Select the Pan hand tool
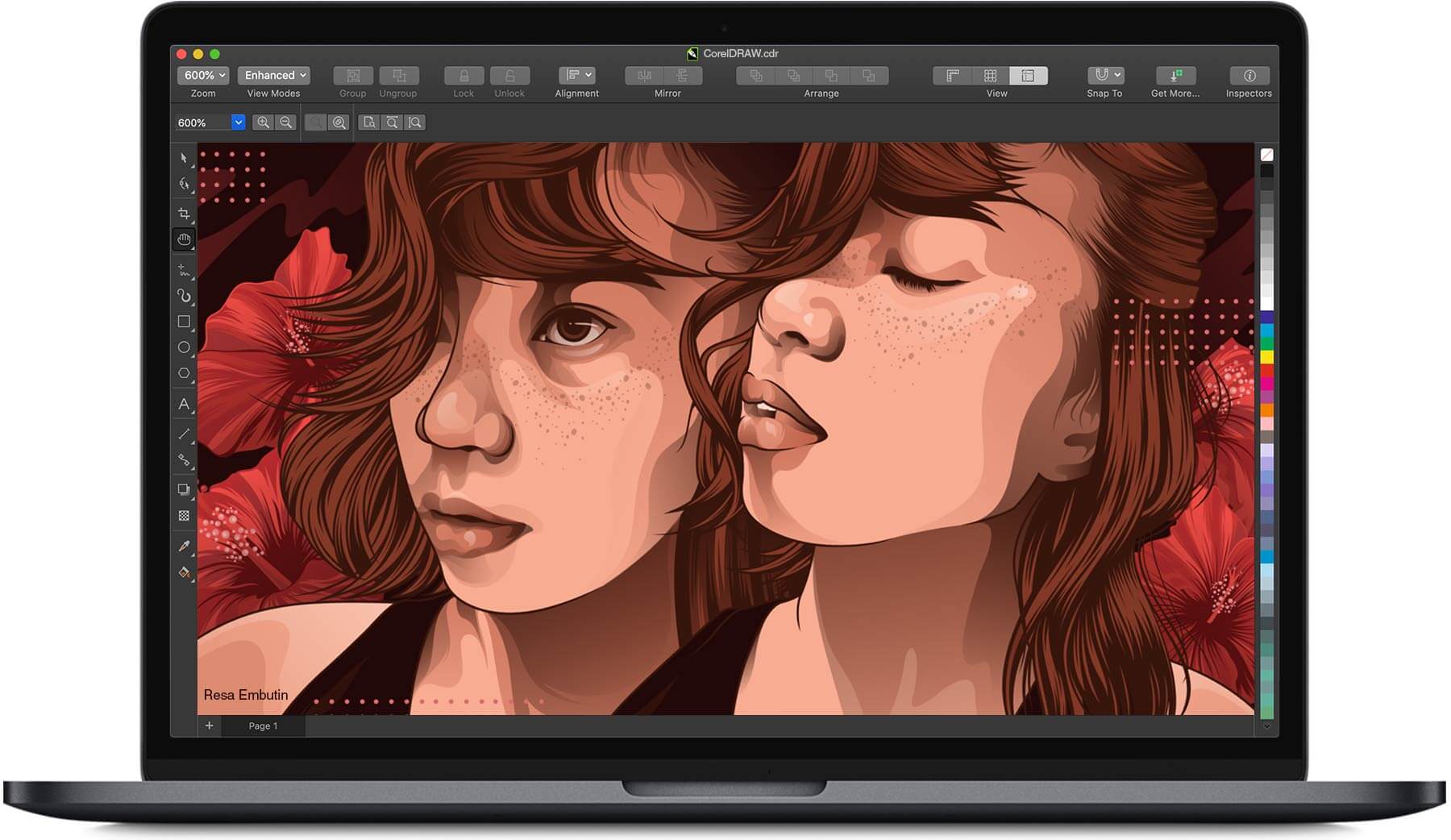 point(184,239)
